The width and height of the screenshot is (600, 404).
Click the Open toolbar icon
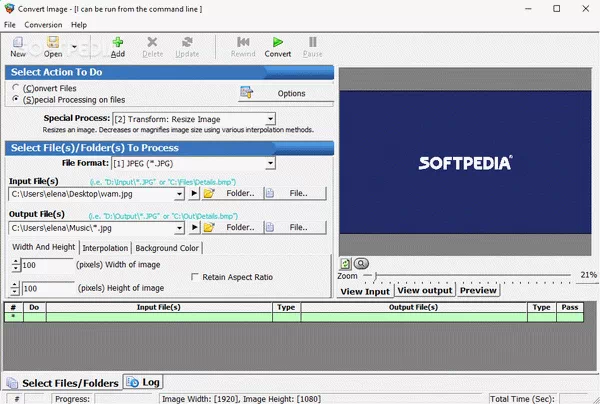point(53,42)
